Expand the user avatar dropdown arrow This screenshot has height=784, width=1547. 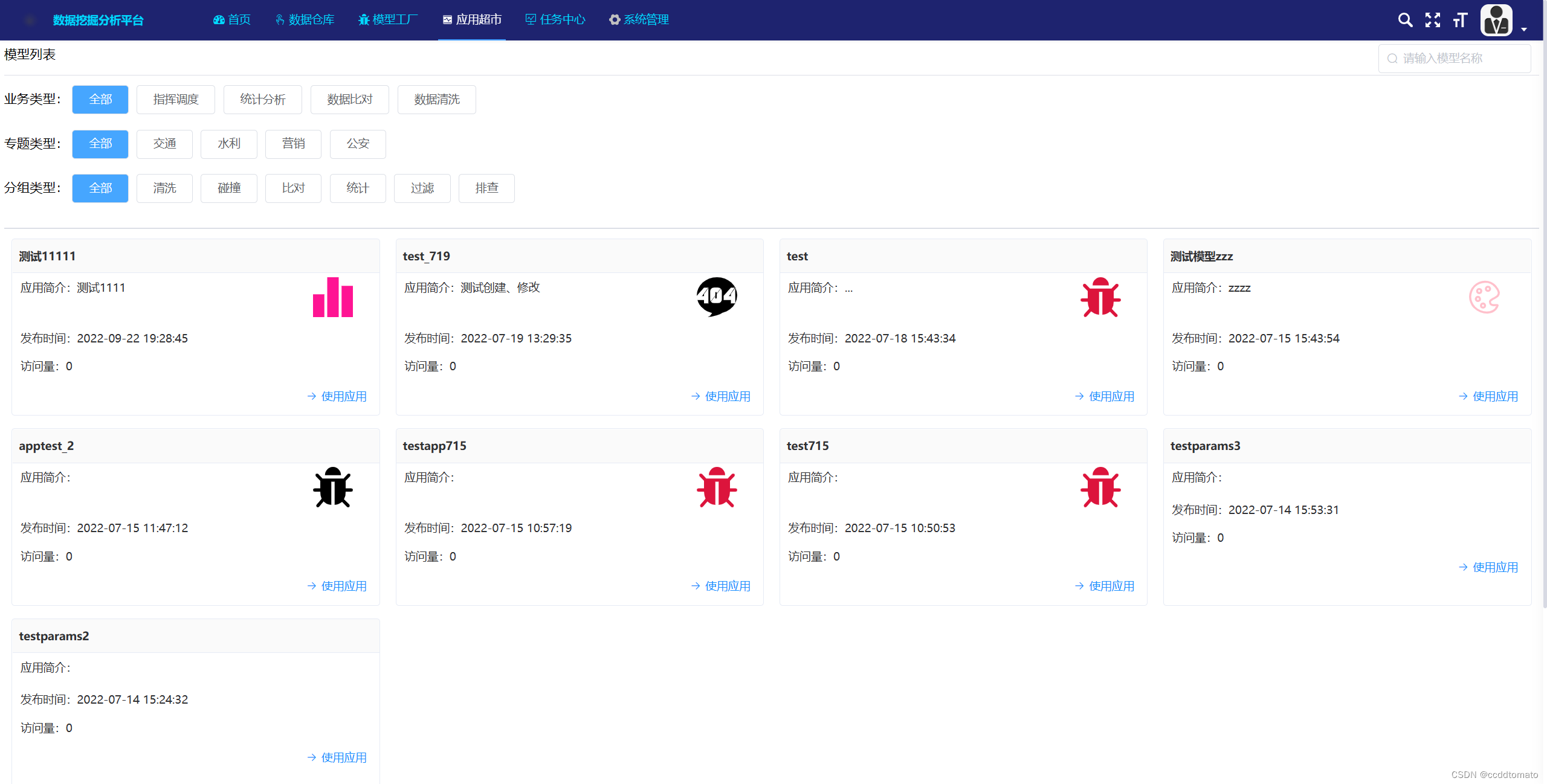pyautogui.click(x=1524, y=29)
